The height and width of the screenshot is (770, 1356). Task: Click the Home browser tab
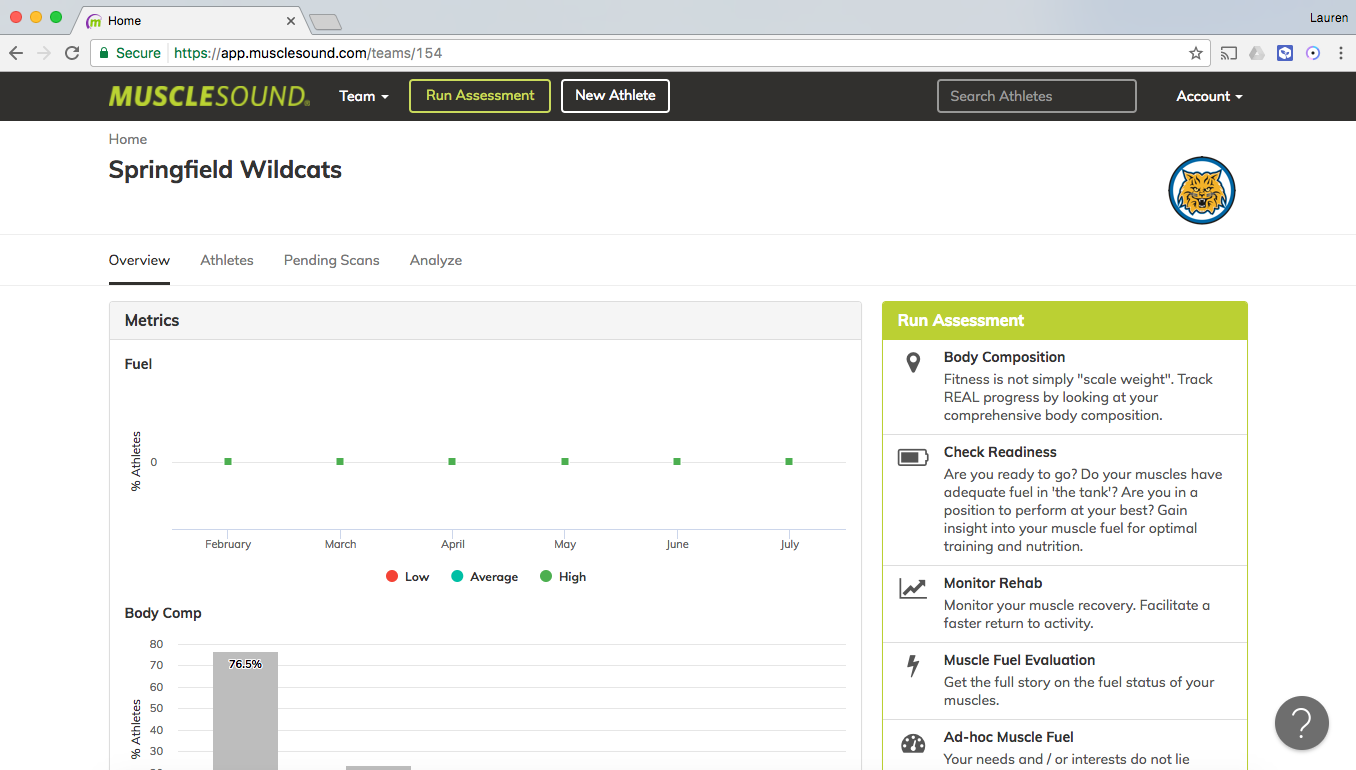[190, 20]
